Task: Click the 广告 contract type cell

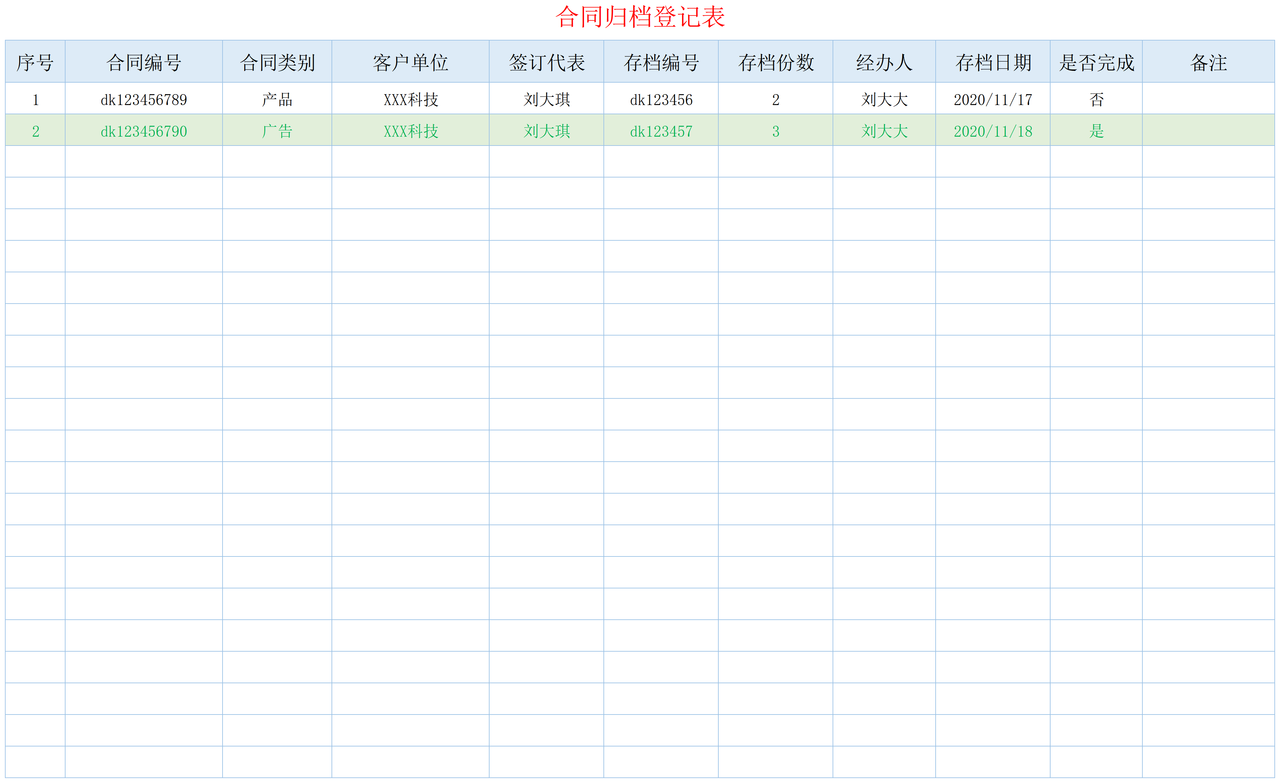Action: point(276,130)
